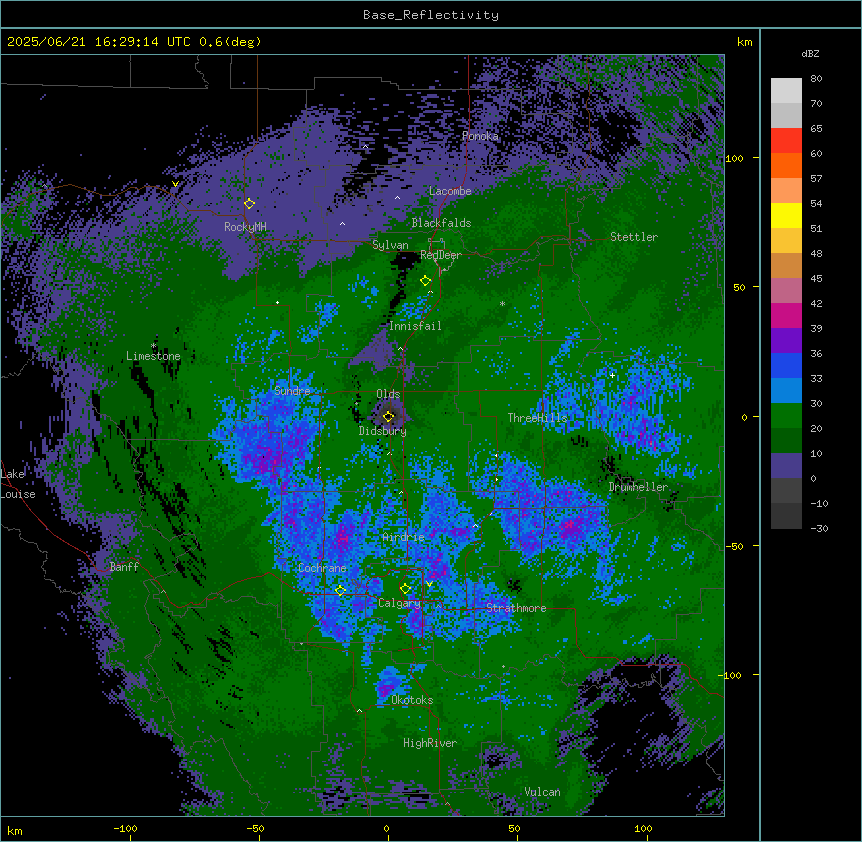Click the RedDeer city label
This screenshot has height=842, width=862.
coord(441,255)
